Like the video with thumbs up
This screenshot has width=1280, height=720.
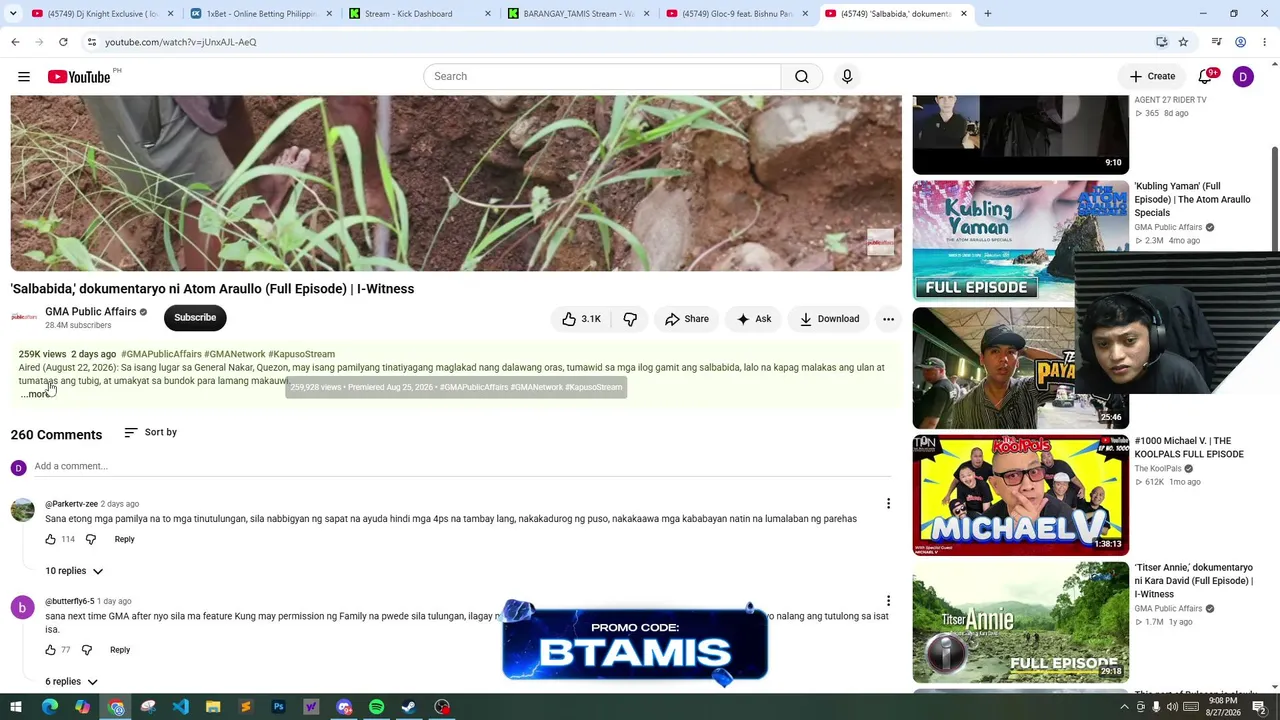pos(581,319)
